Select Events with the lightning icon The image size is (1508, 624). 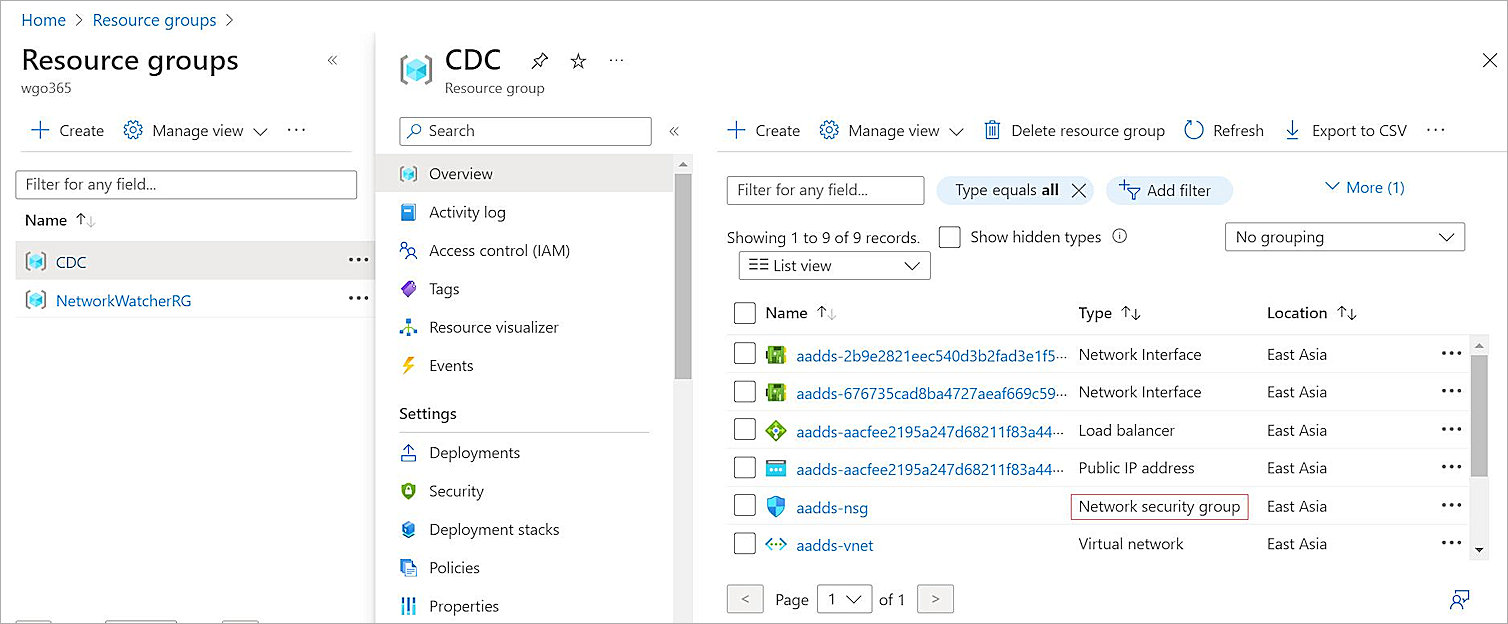pos(453,365)
